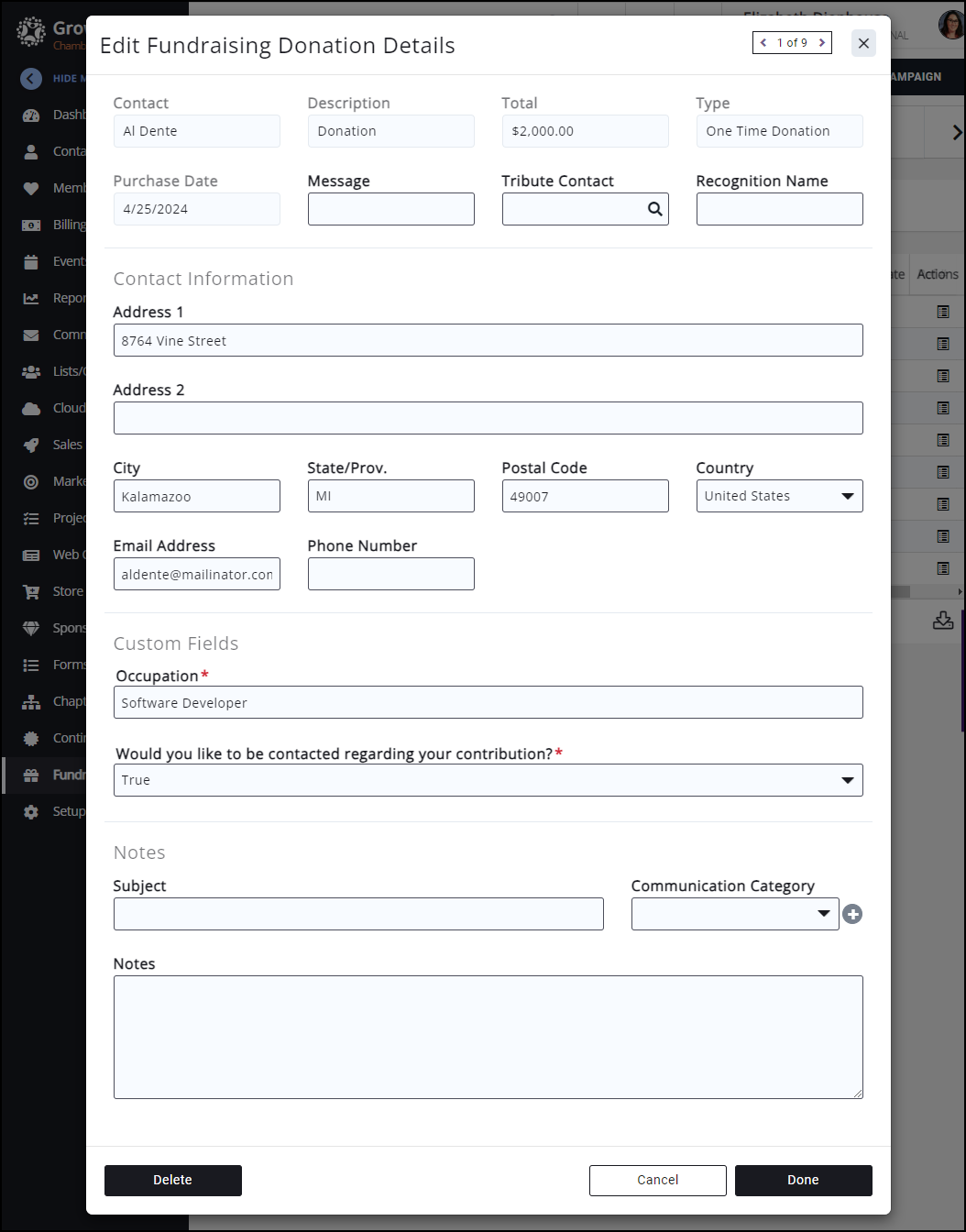Viewport: 966px width, 1232px height.
Task: Go to next donation record arrow
Action: (x=822, y=43)
